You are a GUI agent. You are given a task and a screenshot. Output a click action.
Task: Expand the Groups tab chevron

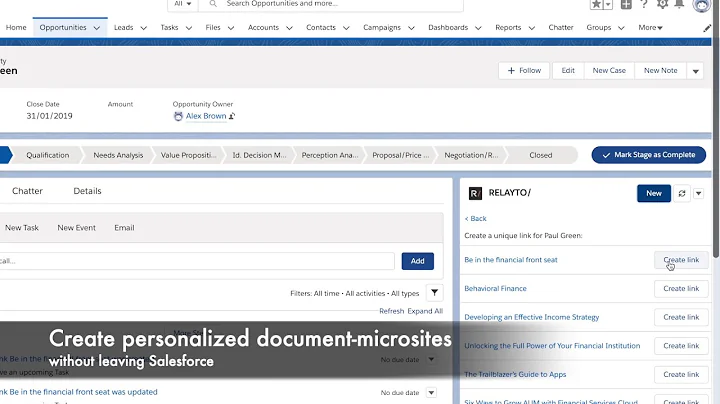click(x=621, y=28)
